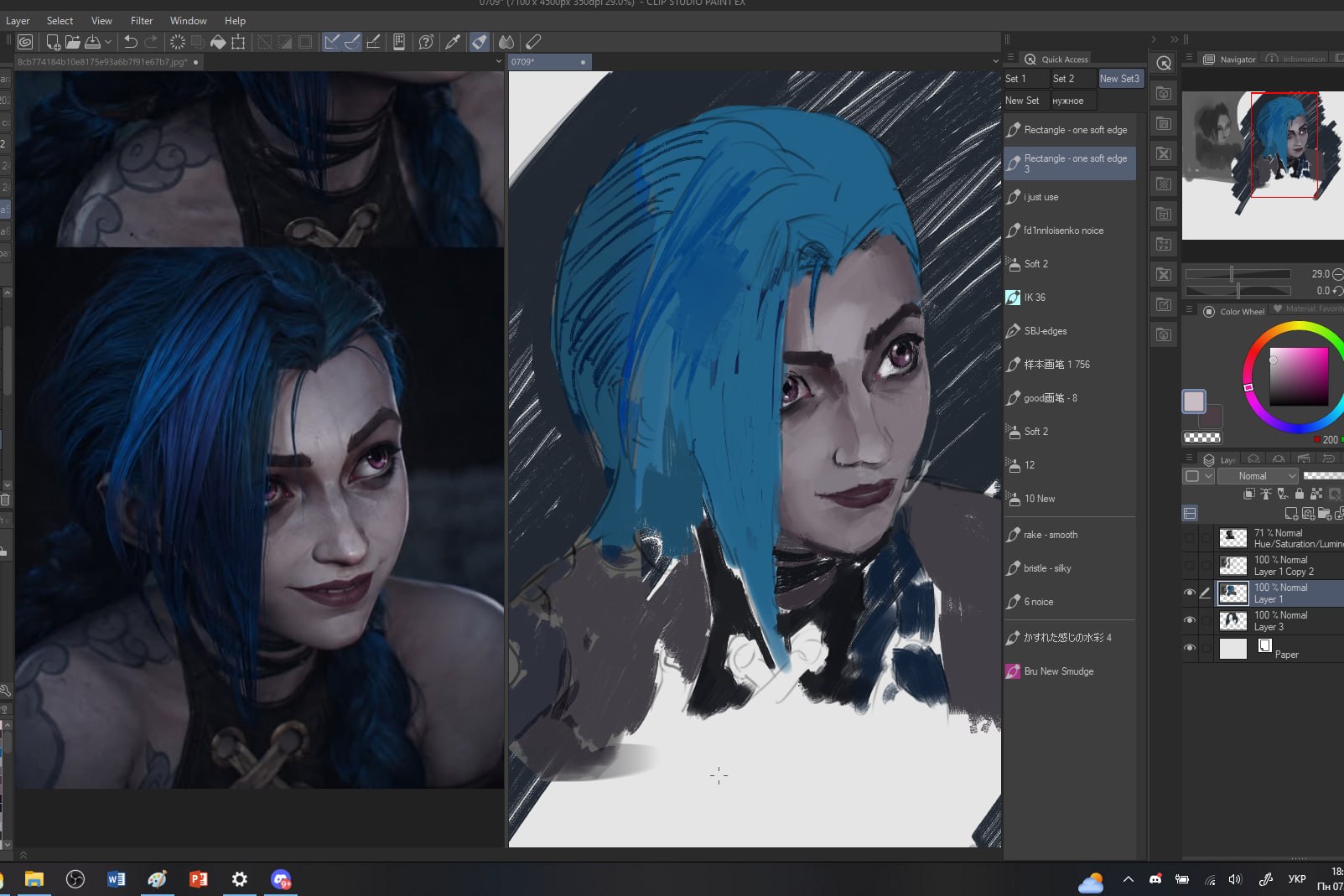The image size is (1344, 896).
Task: Adjust the Navigator zoom slider
Action: point(1238,274)
